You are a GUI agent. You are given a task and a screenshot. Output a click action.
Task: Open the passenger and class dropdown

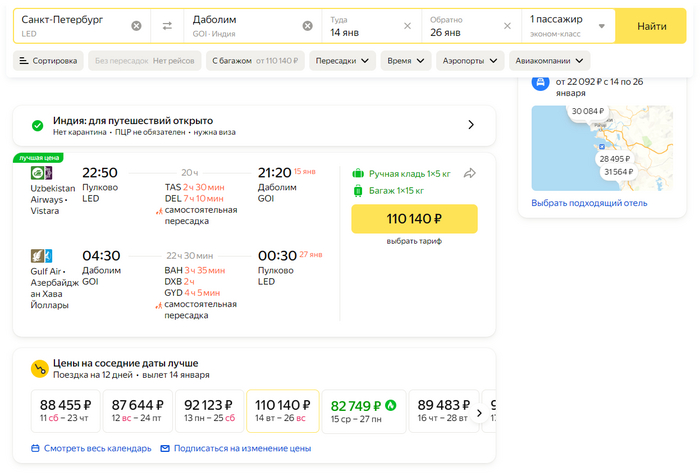567,26
